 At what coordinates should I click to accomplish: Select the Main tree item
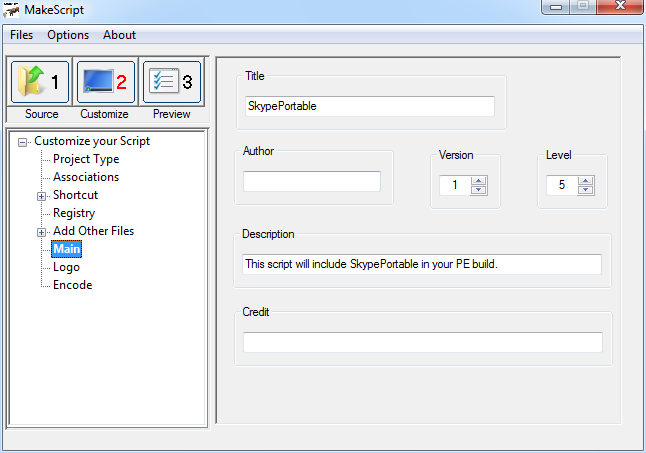[x=67, y=249]
